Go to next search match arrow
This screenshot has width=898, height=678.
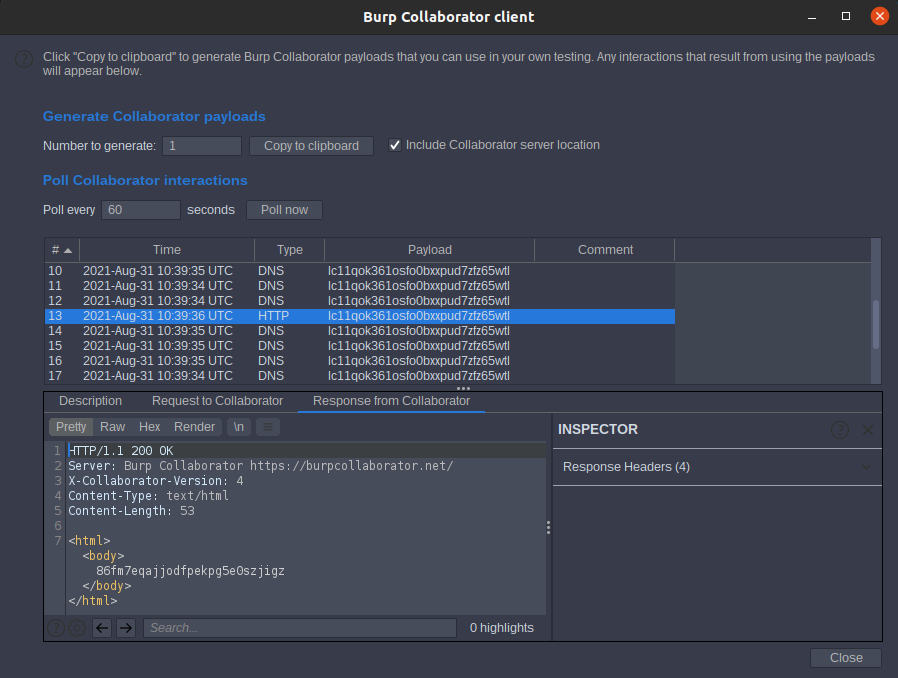tap(126, 628)
